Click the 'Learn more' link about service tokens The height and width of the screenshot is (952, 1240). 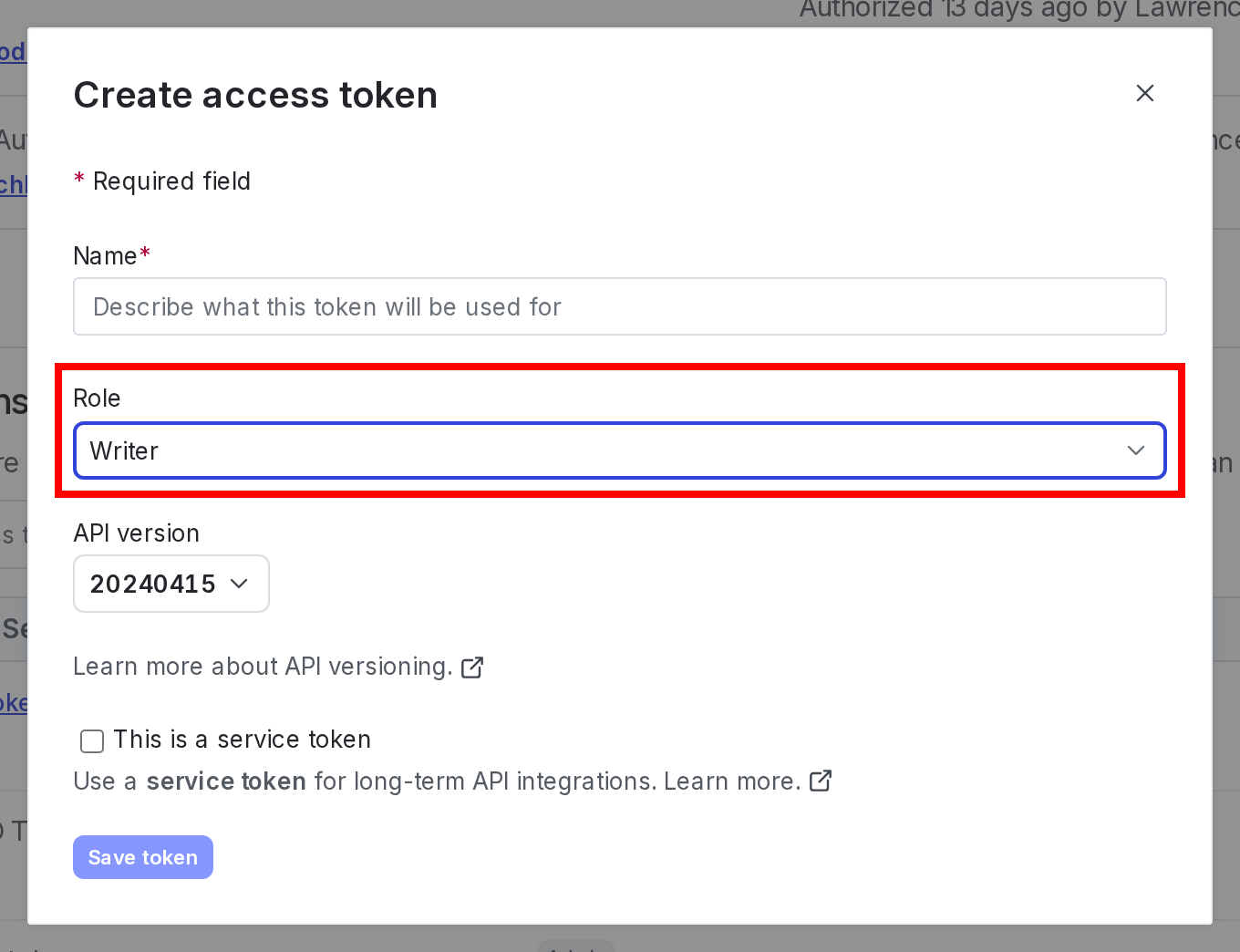point(730,781)
